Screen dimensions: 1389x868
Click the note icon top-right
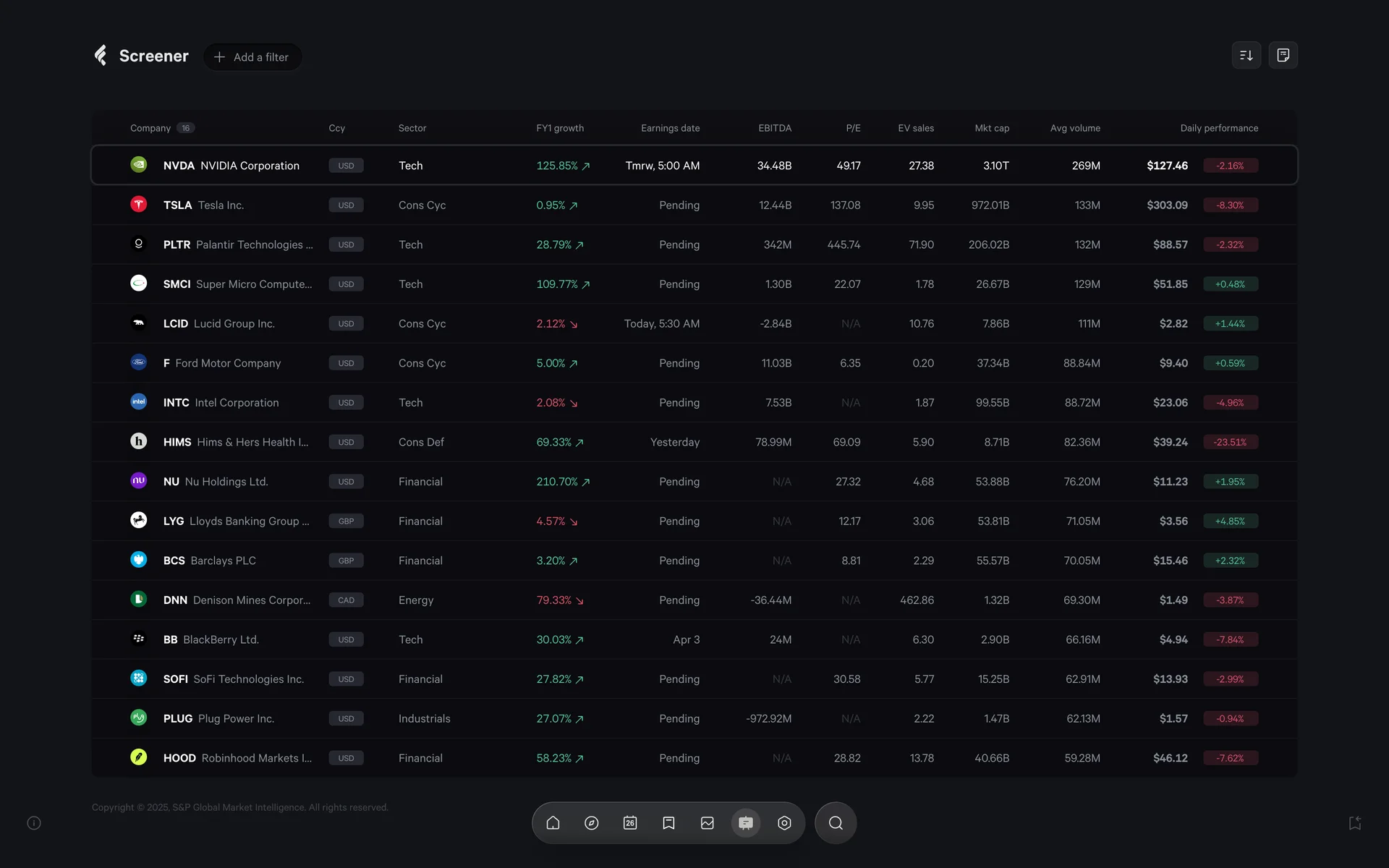pyautogui.click(x=1283, y=56)
